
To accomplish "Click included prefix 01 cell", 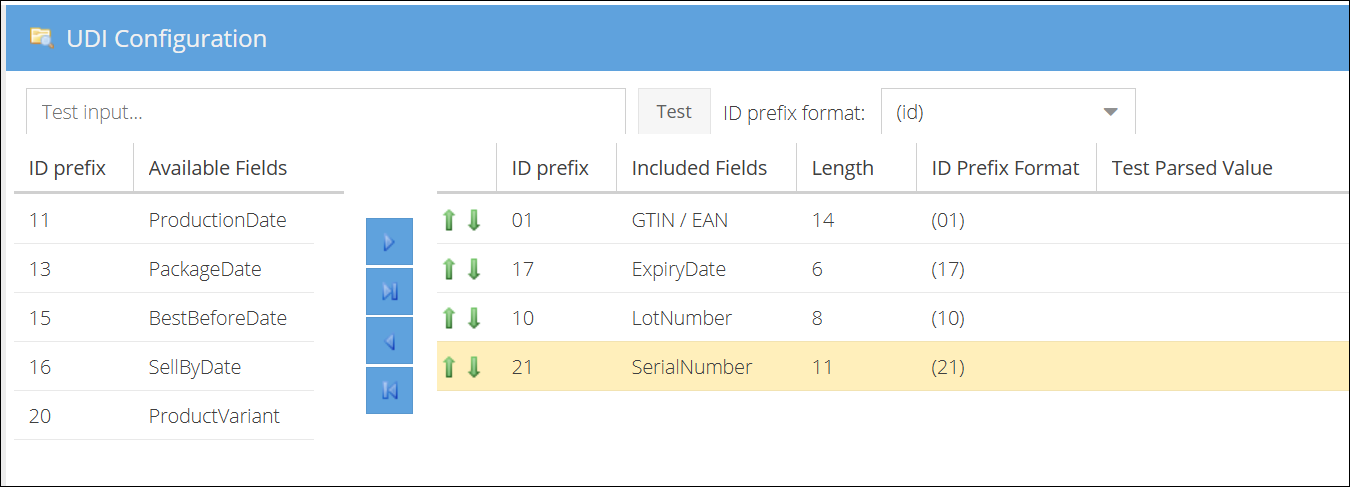I will tap(523, 220).
